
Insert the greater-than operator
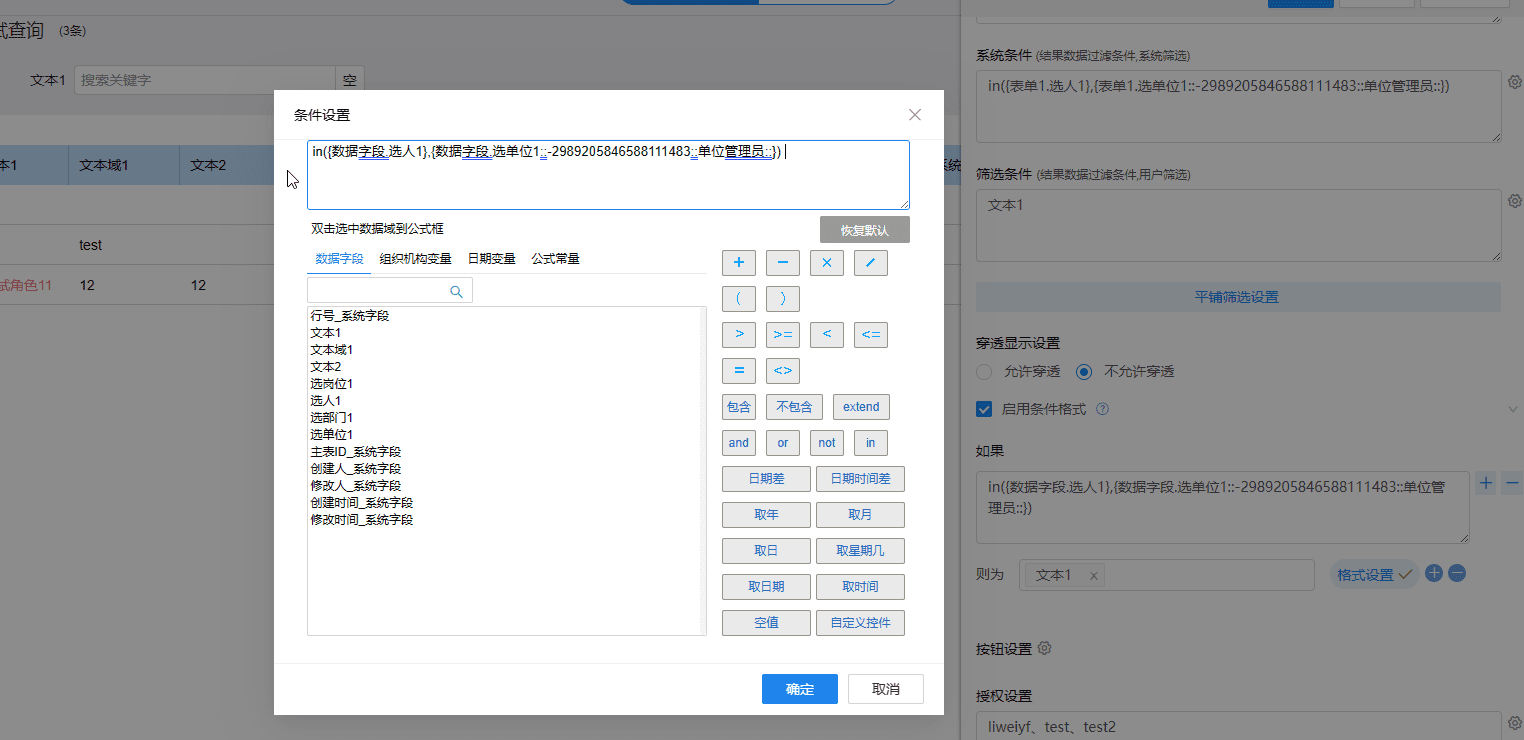738,335
